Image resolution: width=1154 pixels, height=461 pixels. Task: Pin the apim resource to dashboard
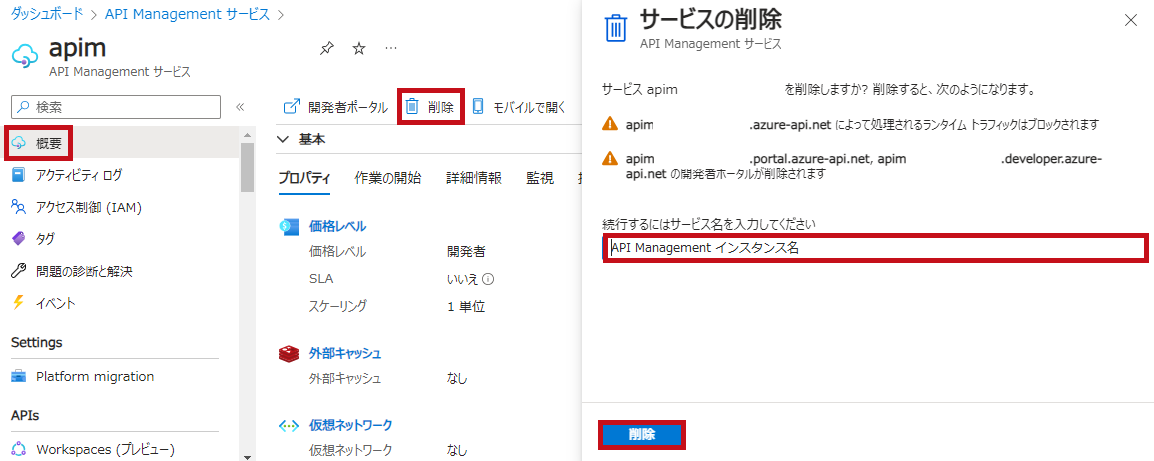(x=327, y=49)
